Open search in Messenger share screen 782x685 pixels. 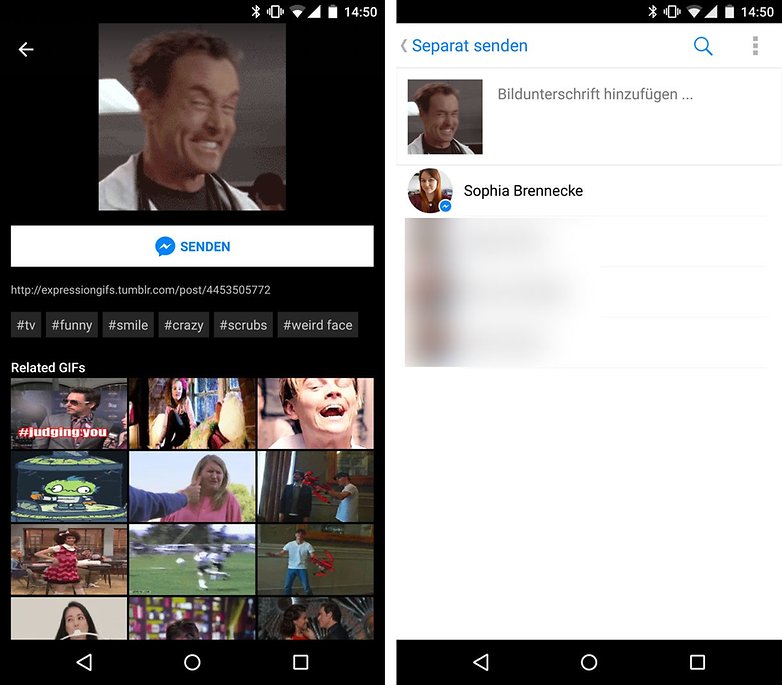(703, 46)
